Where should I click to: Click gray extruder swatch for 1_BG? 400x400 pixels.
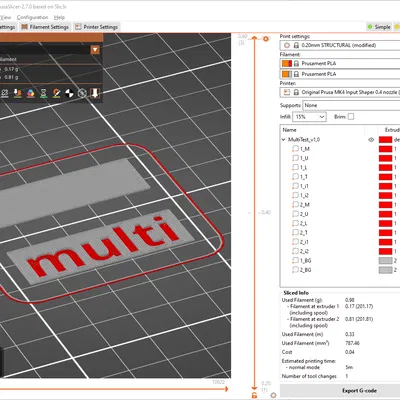point(385,260)
